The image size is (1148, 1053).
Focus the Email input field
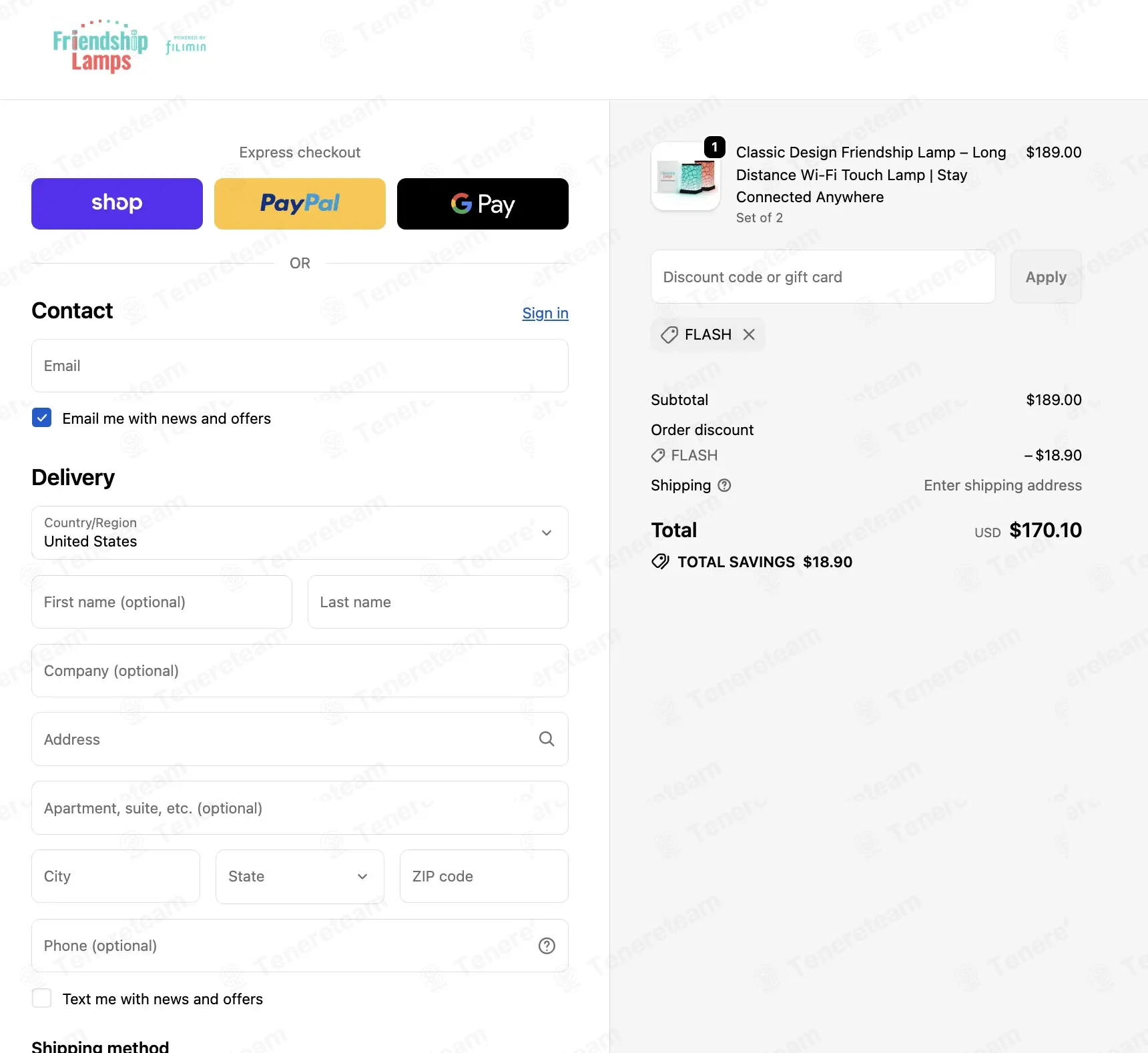[300, 366]
